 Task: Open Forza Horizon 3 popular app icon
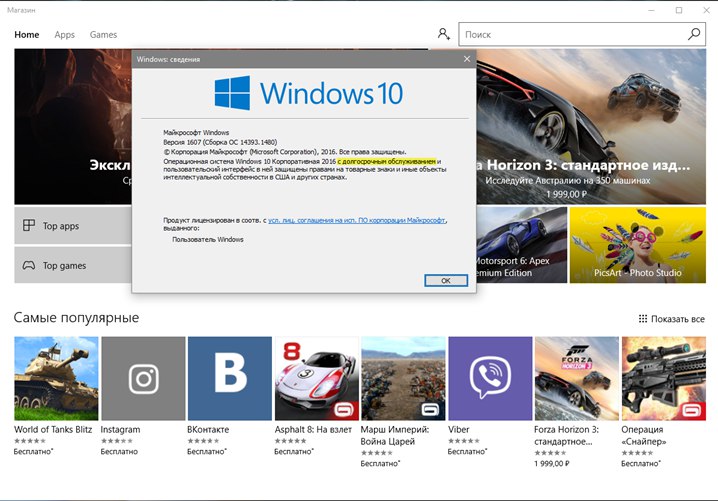tap(577, 379)
